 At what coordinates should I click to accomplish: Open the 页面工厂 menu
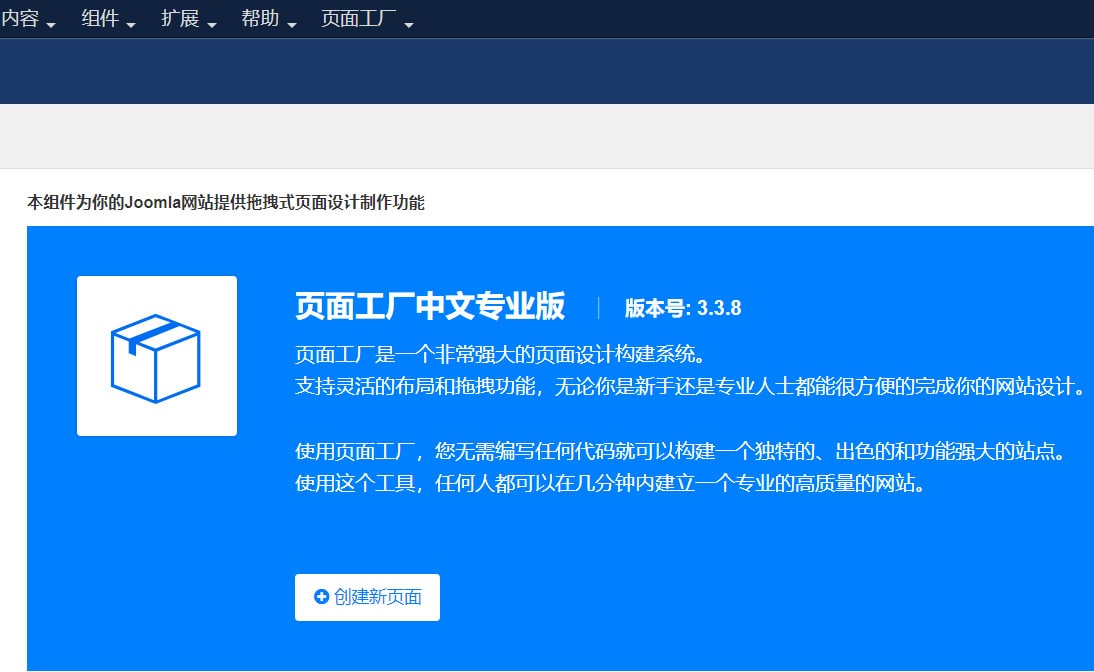click(367, 19)
